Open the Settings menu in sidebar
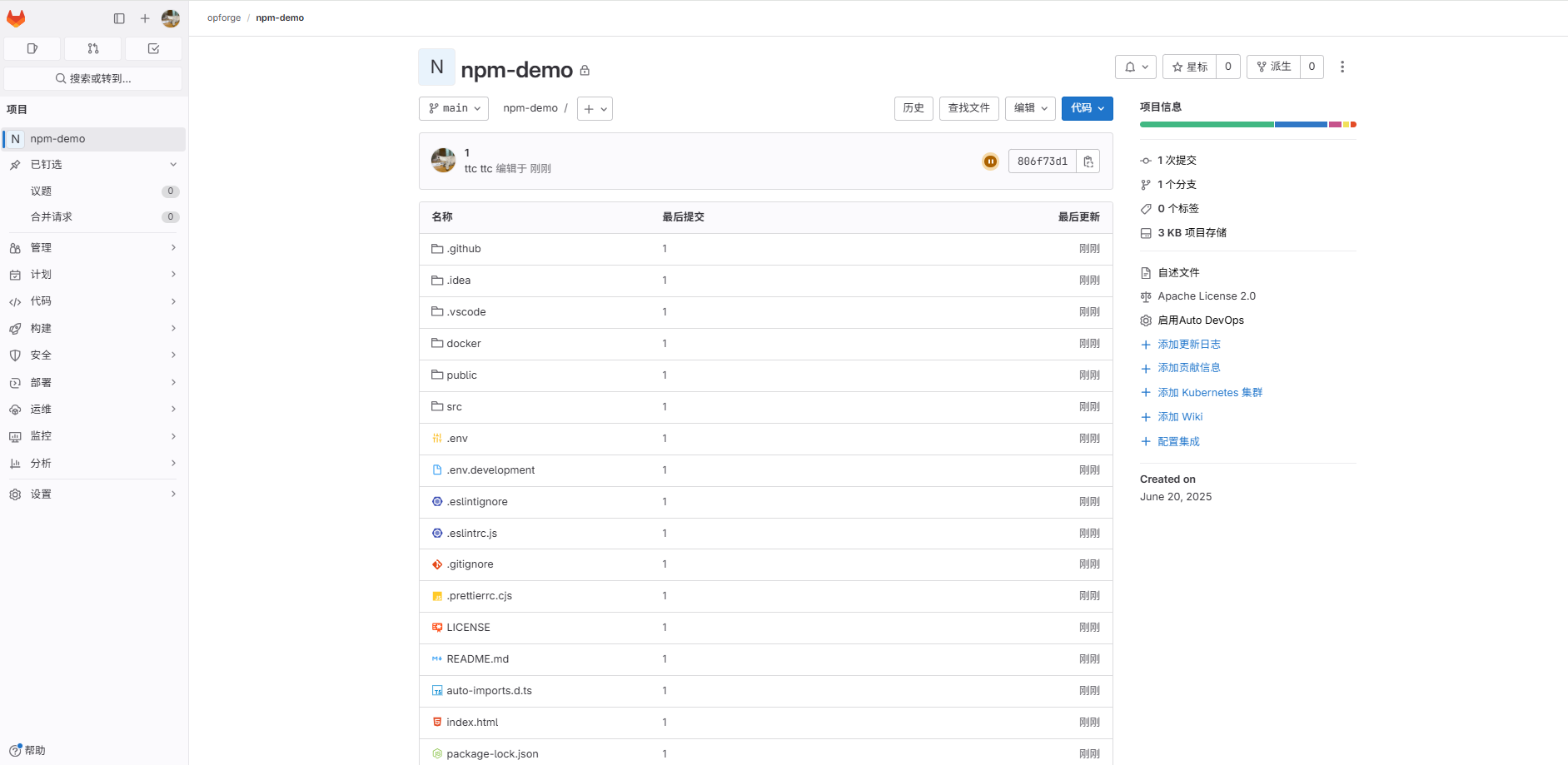The image size is (1568, 765). coord(93,494)
